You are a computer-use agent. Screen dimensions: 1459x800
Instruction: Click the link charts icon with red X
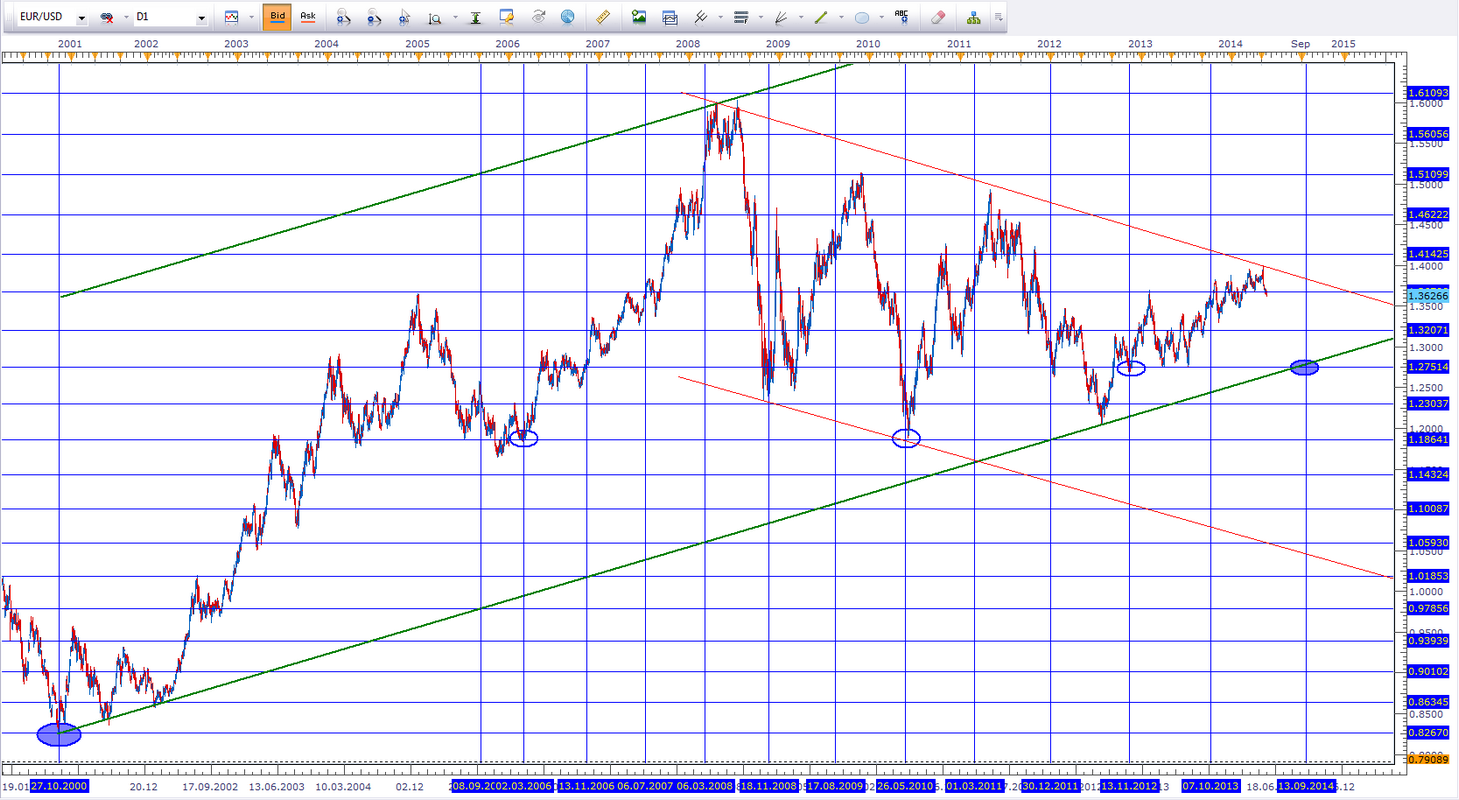pyautogui.click(x=107, y=17)
